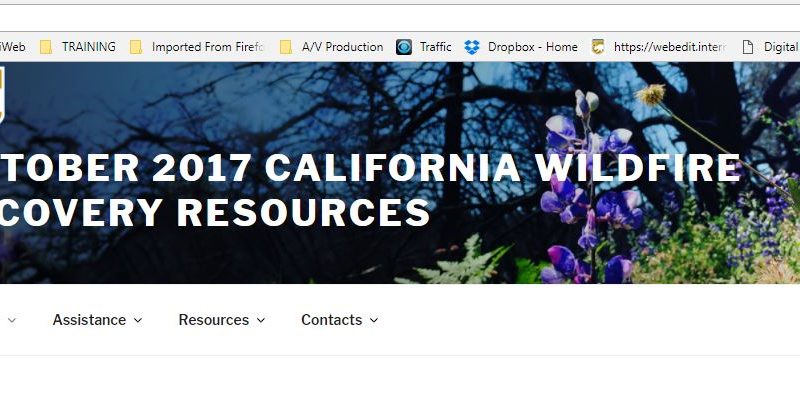Viewport: 800px width, 420px height.
Task: Click the blue Dropbox logo icon
Action: tap(472, 47)
